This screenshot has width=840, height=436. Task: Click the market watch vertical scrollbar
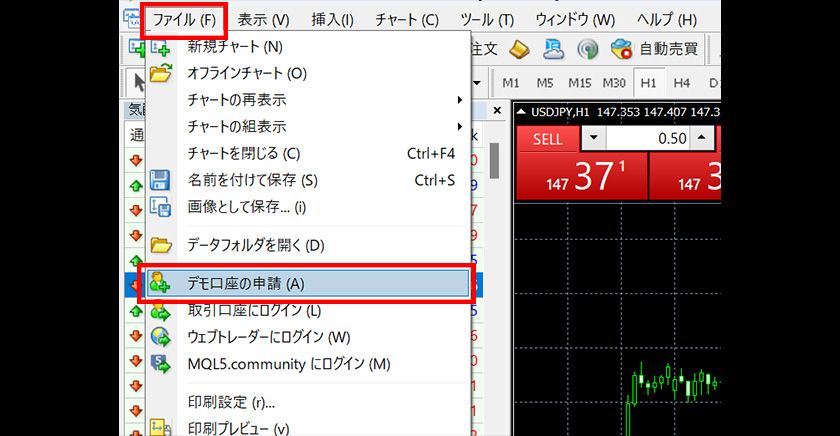tap(494, 161)
